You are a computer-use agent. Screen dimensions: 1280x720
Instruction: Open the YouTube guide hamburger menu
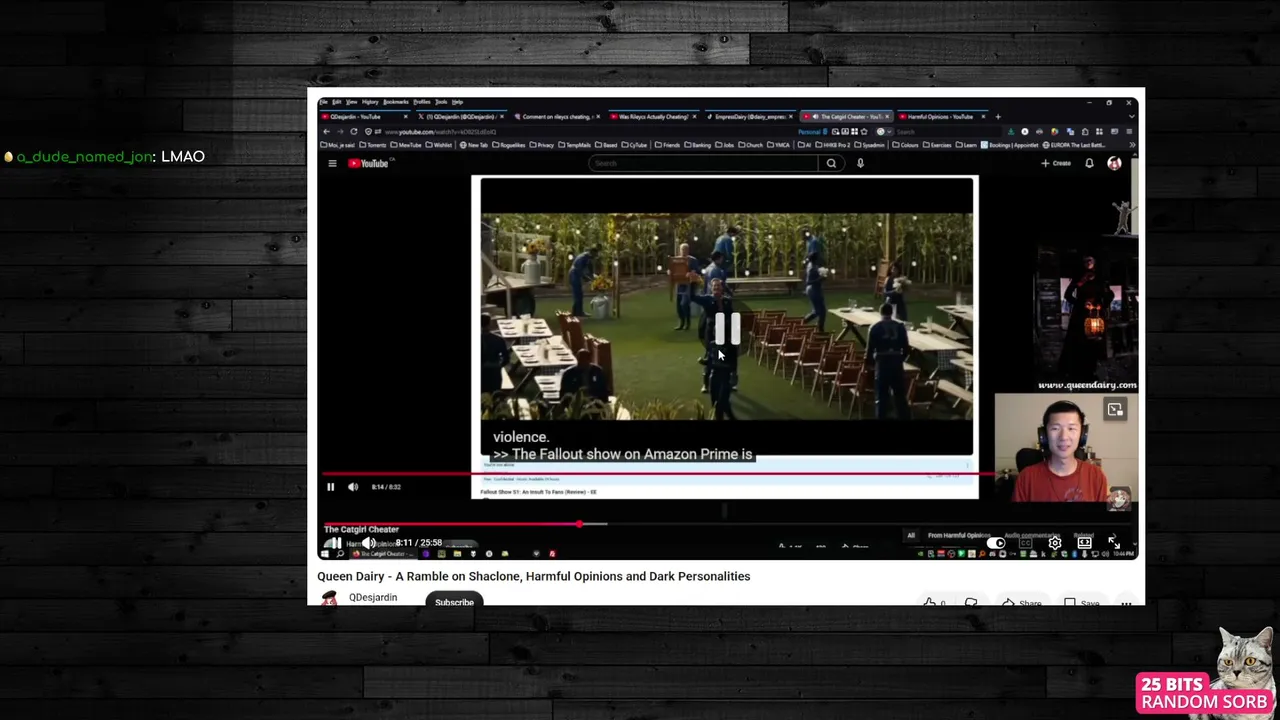coord(332,163)
